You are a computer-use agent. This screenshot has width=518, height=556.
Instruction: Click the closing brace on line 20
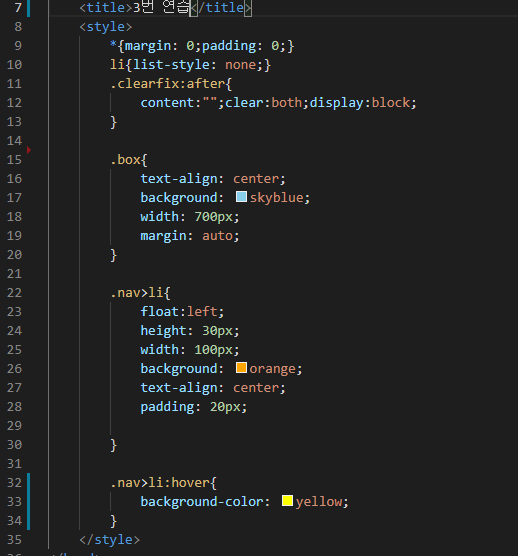[x=113, y=255]
